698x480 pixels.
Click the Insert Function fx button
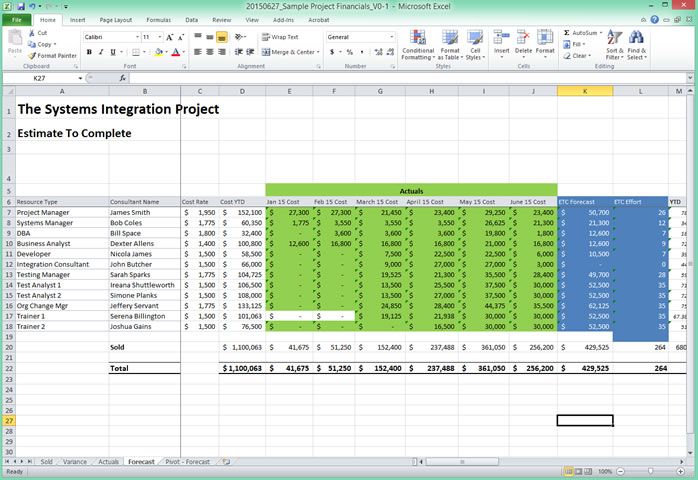tap(122, 78)
